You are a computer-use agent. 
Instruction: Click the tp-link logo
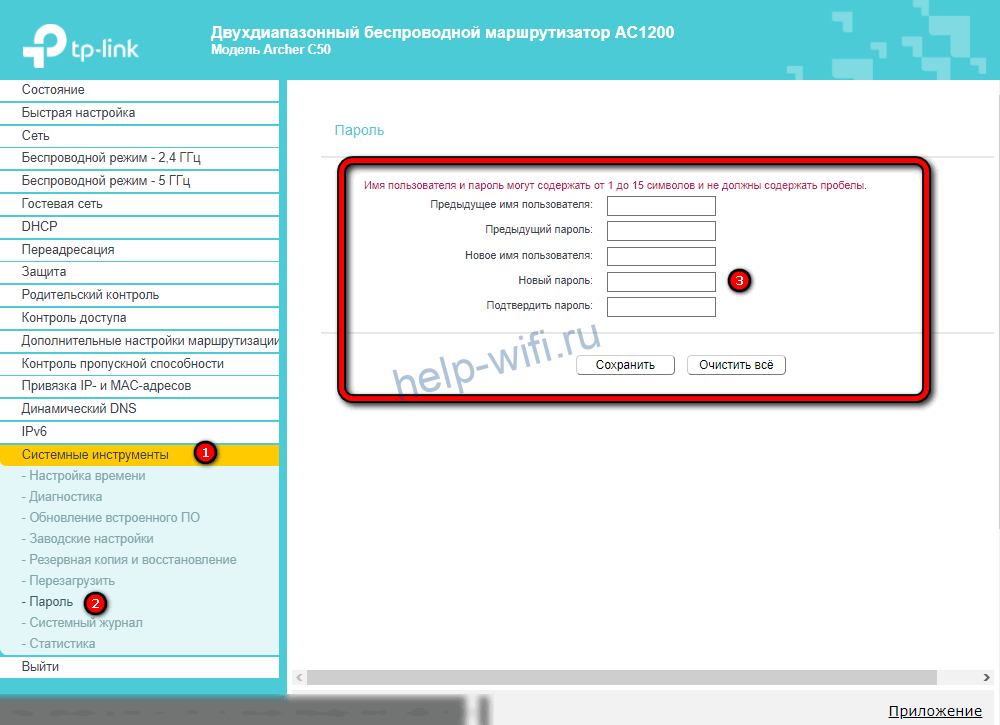[x=80, y=46]
